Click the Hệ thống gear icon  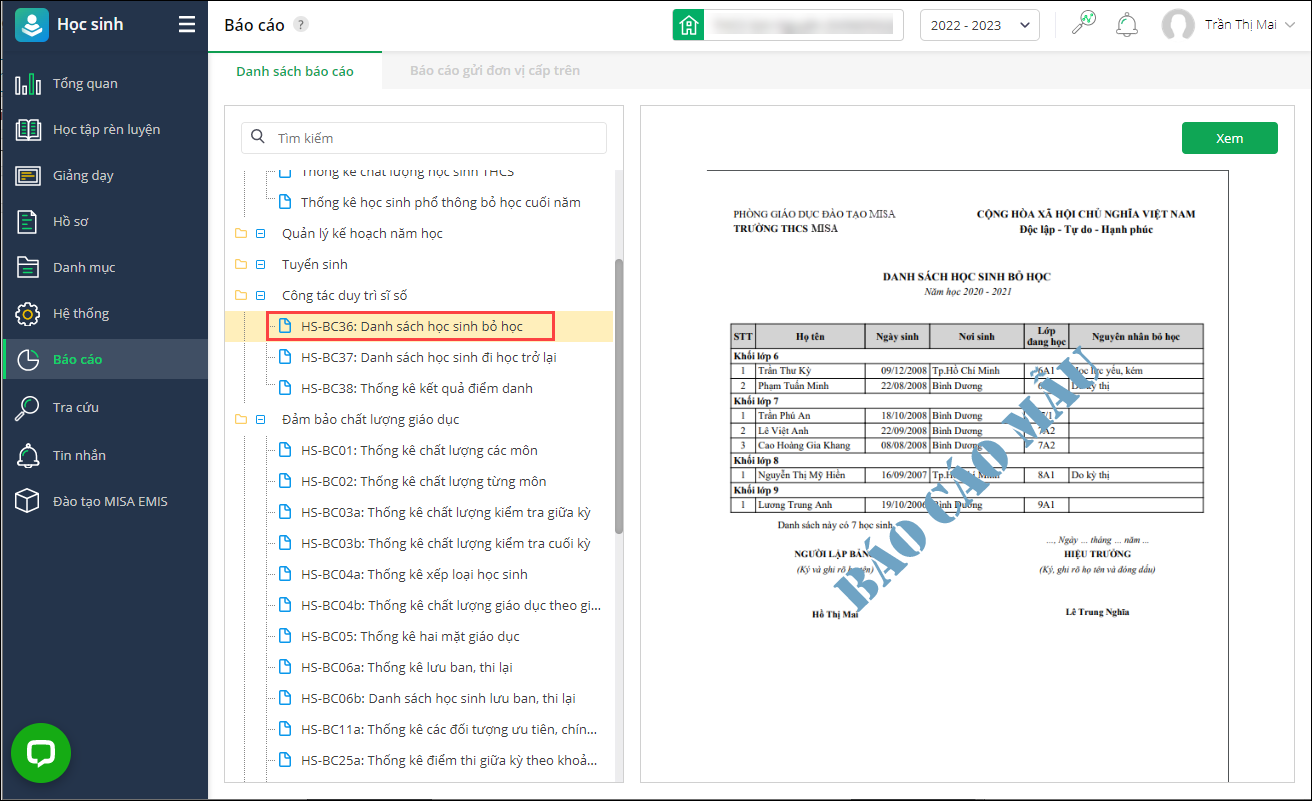coord(28,313)
